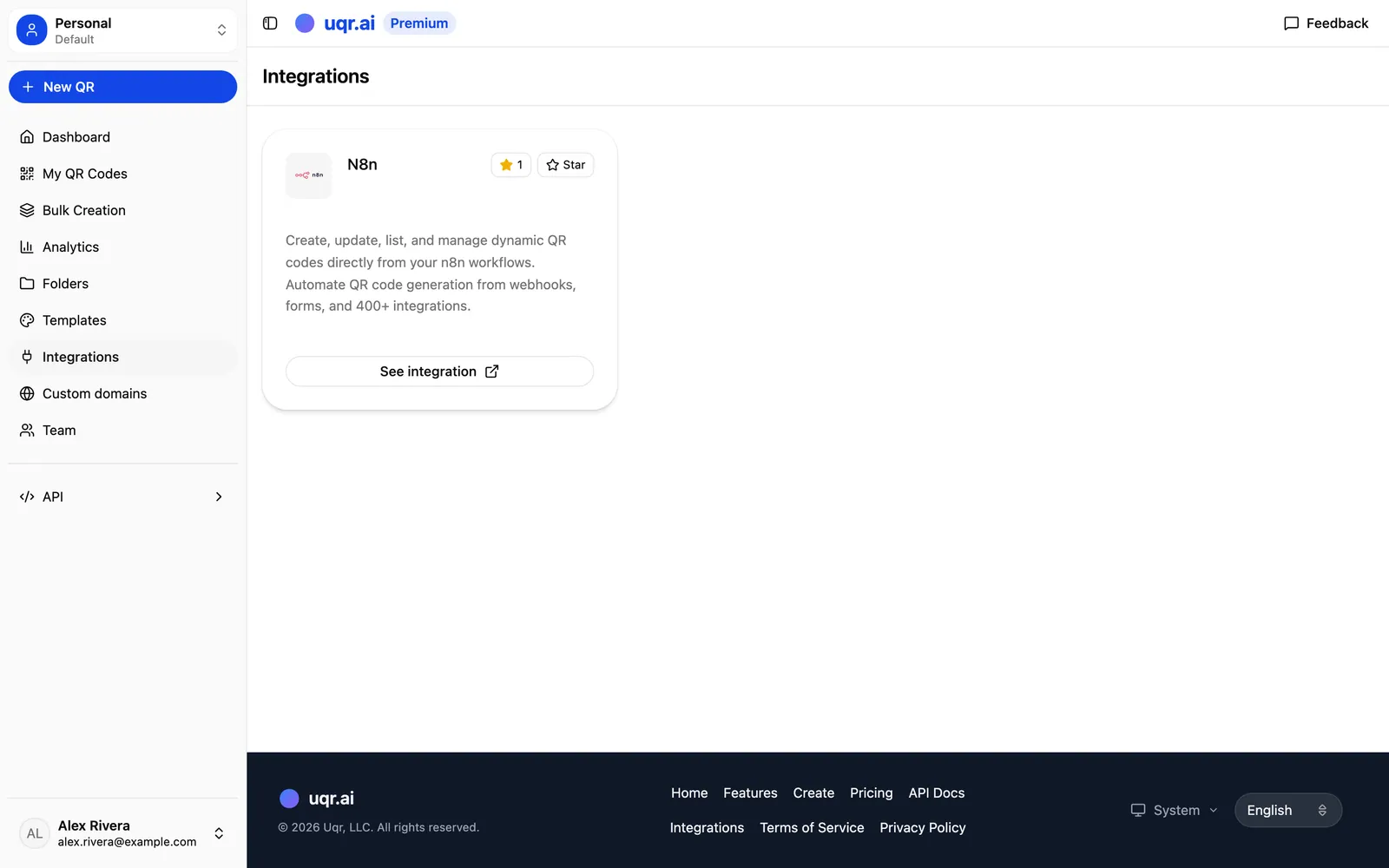Click the Feedback speech bubble icon

[1291, 23]
